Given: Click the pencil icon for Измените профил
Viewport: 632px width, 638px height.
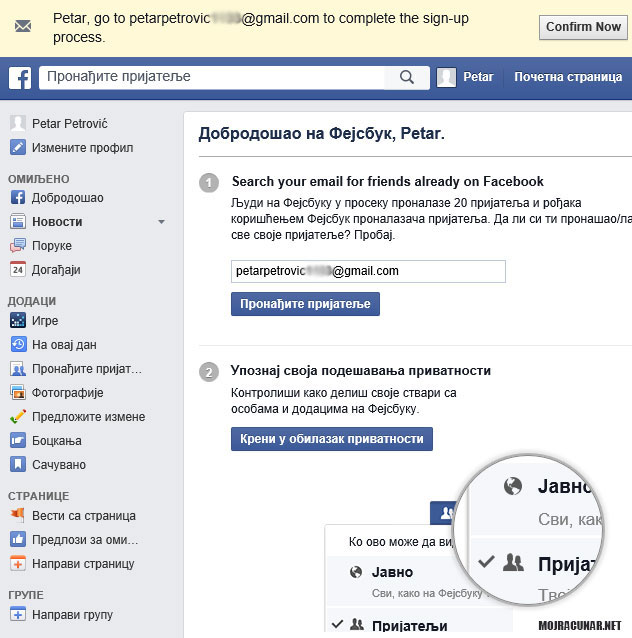Looking at the screenshot, I should (17, 147).
